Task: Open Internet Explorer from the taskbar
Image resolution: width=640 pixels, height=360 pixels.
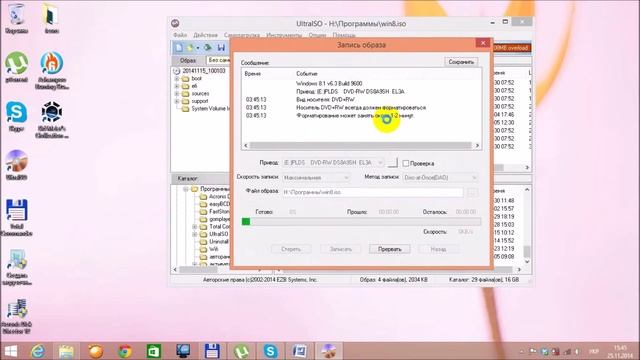Action: pyautogui.click(x=38, y=351)
